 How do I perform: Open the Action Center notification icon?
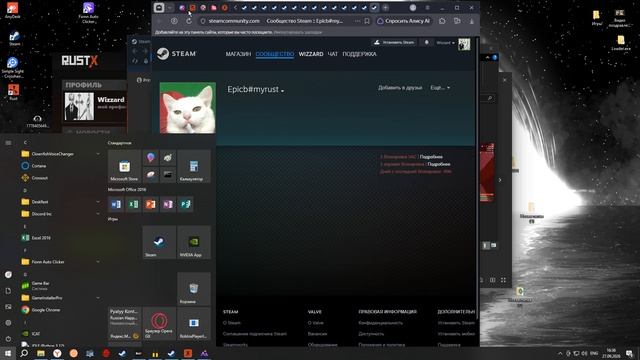(629, 353)
